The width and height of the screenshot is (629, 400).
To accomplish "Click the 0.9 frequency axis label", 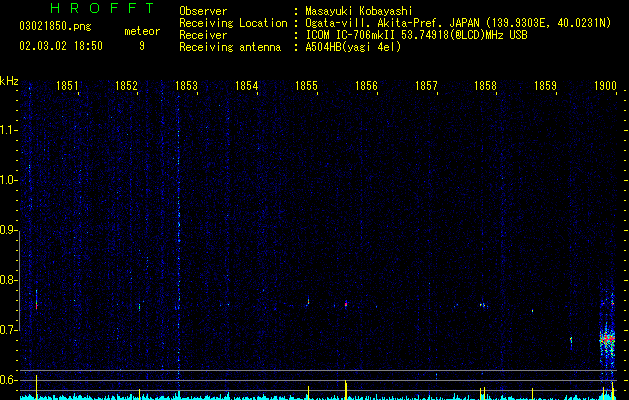I will coord(9,230).
